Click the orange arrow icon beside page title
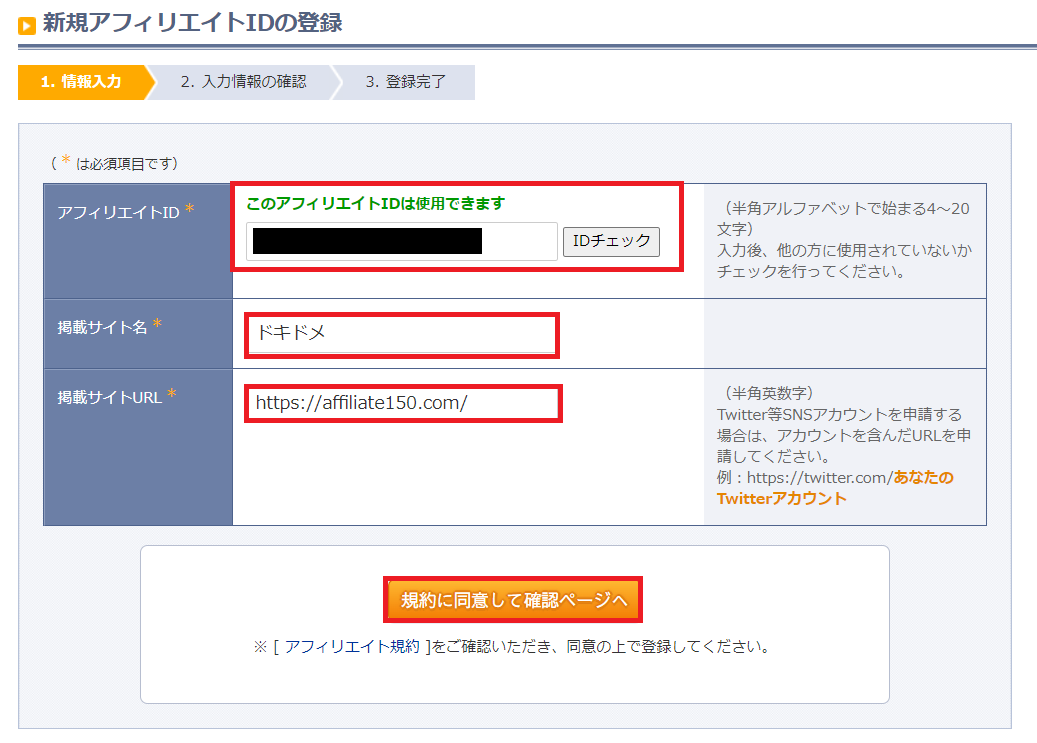 coord(27,26)
